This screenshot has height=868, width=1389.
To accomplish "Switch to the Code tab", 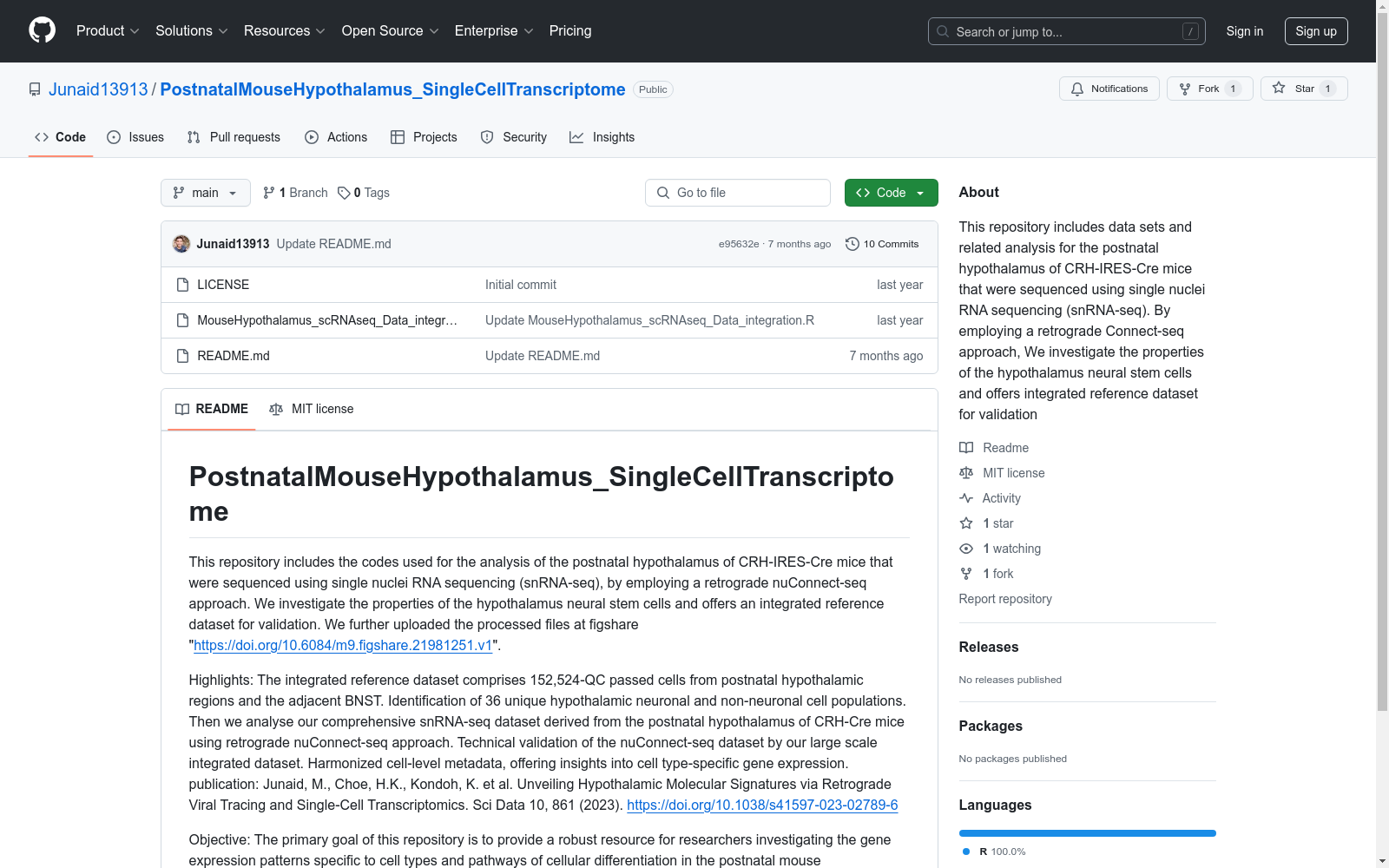I will tap(61, 137).
